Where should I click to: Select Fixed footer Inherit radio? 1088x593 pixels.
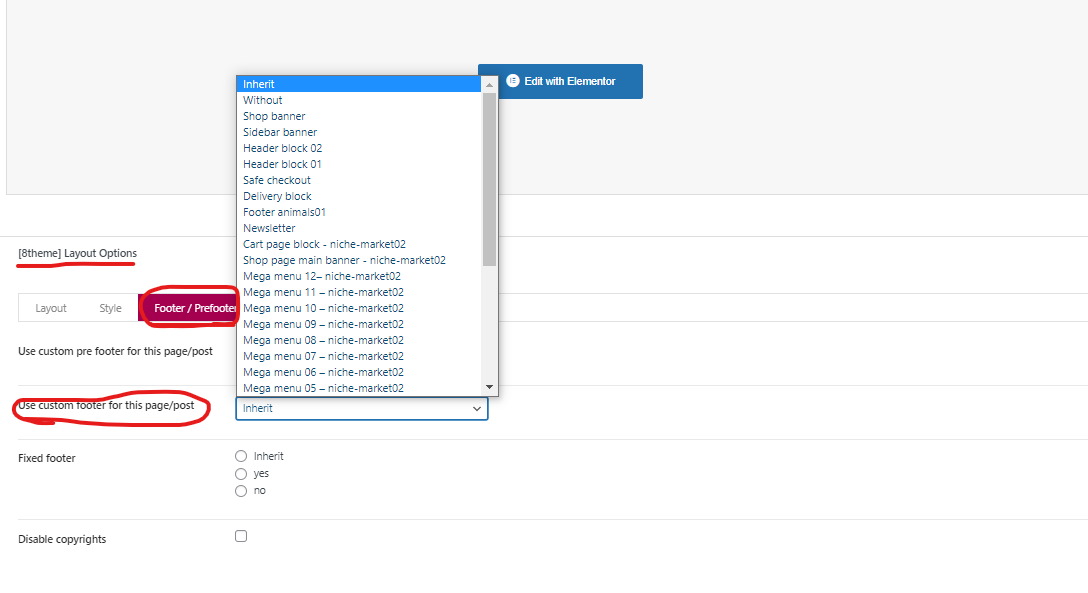[x=241, y=456]
